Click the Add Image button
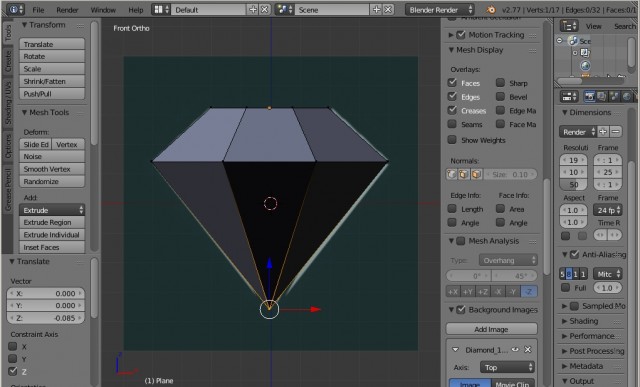This screenshot has height=387, width=640. pos(491,329)
